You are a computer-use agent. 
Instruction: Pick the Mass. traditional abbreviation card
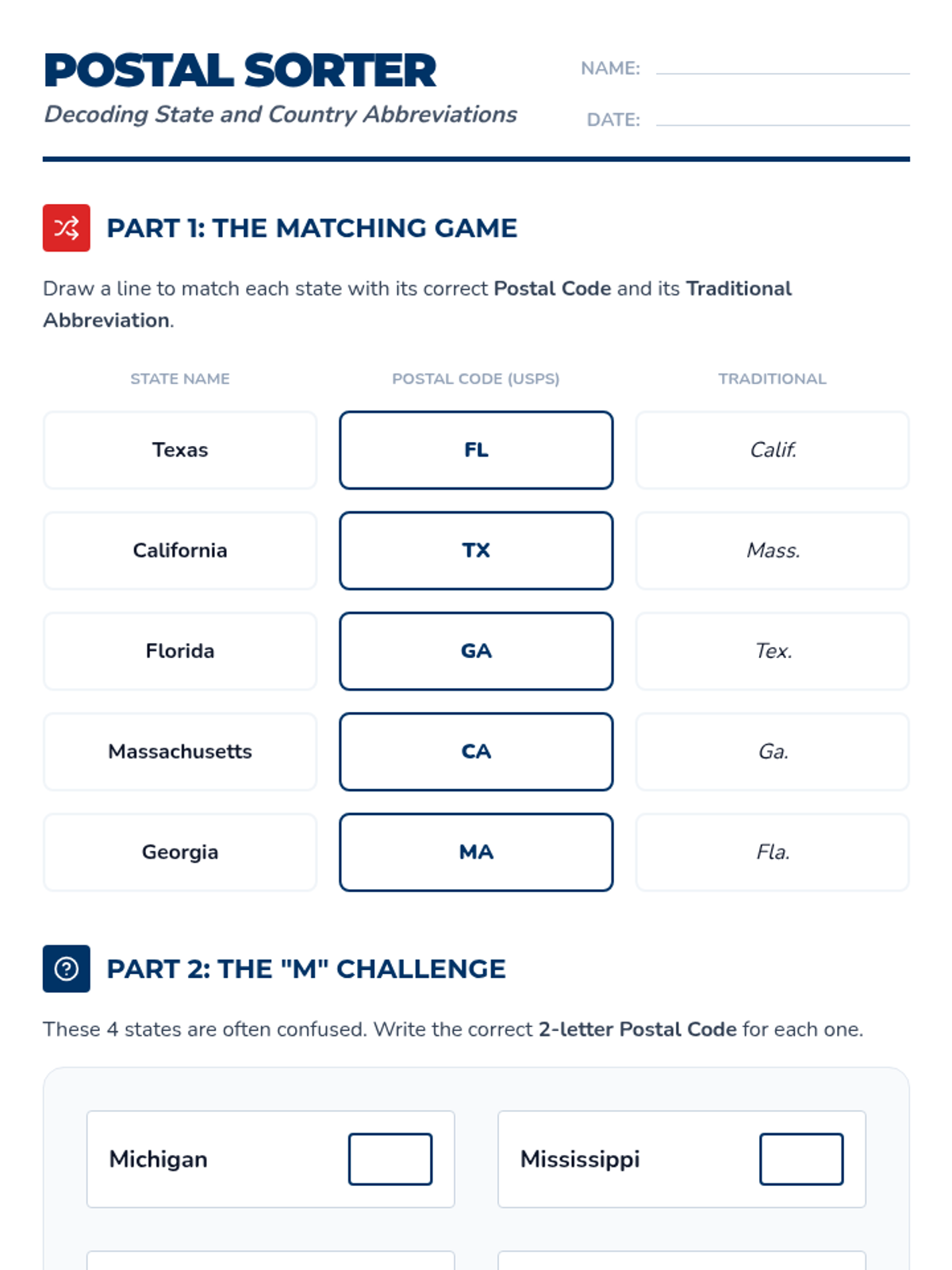[772, 551]
